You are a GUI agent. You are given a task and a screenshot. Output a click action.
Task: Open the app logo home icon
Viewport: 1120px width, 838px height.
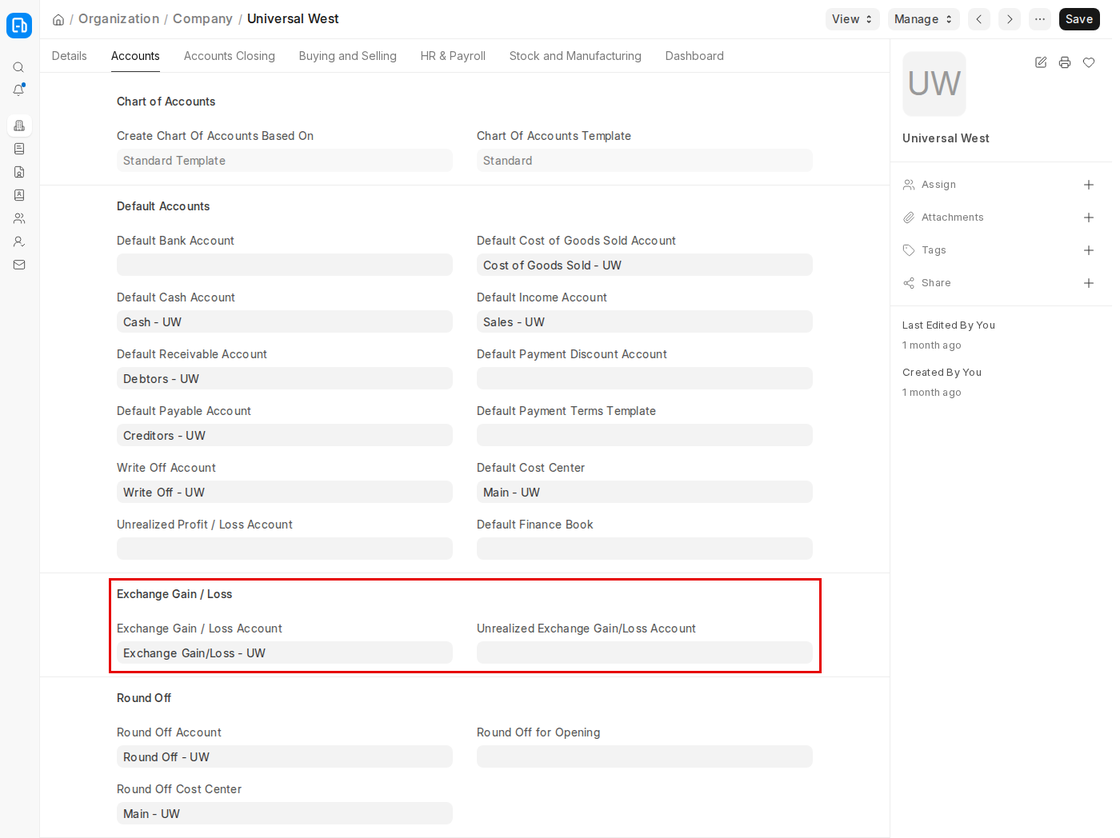click(19, 25)
